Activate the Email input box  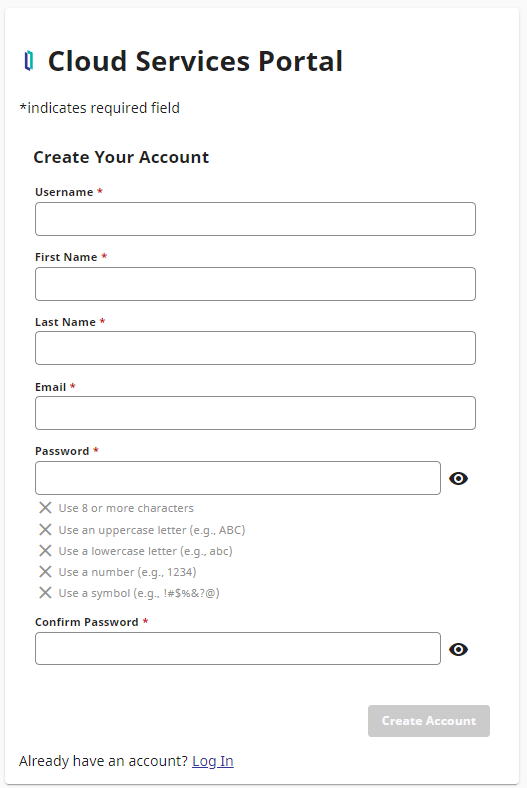[x=255, y=413]
